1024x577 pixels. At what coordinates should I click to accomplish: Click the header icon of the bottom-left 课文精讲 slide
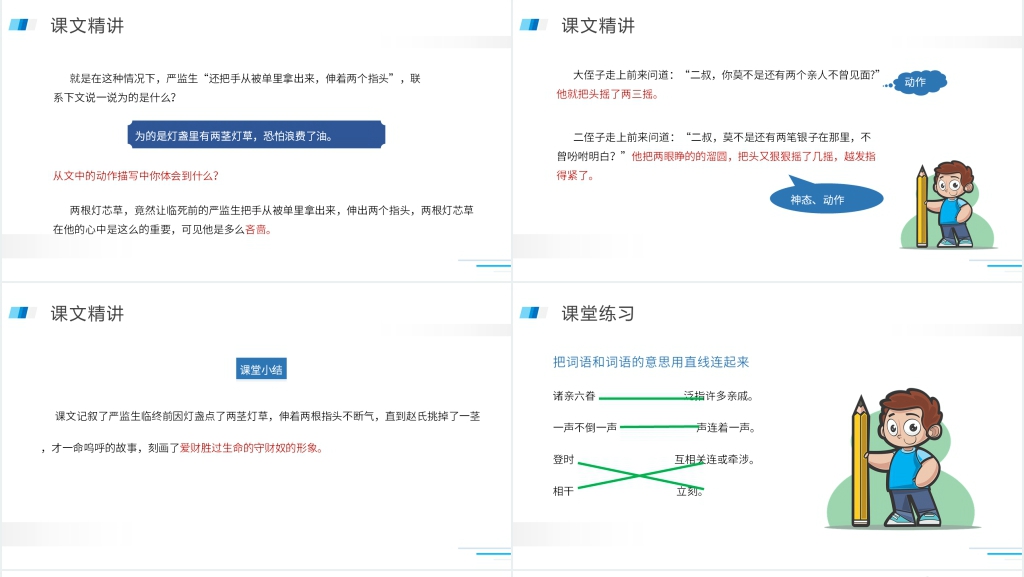point(21,312)
